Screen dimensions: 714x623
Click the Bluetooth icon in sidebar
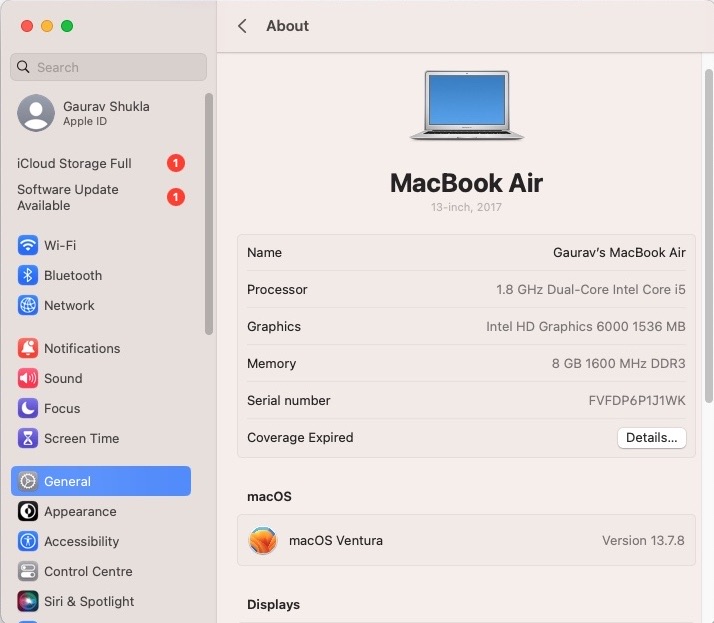point(28,275)
